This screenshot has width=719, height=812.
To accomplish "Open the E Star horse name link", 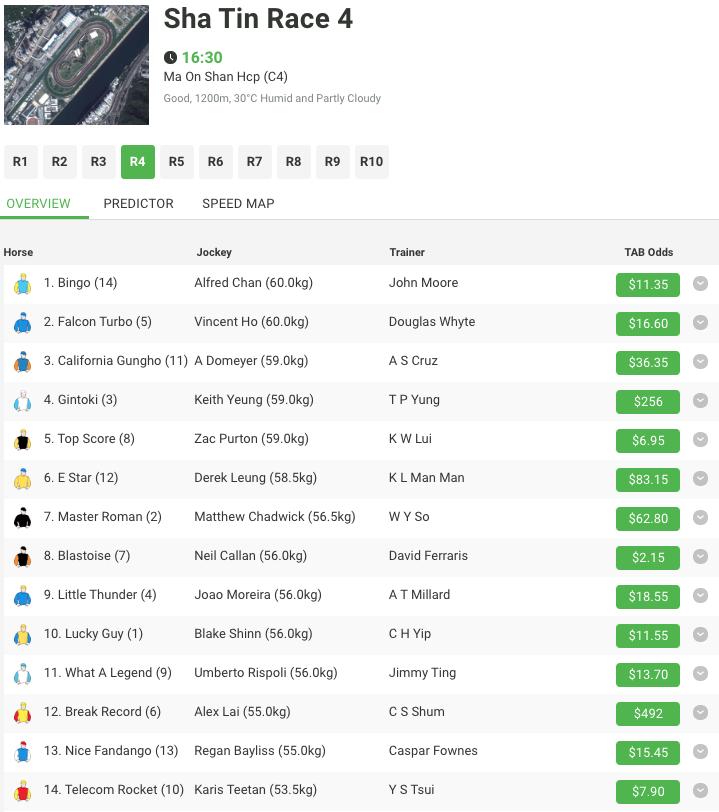I will 82,478.
